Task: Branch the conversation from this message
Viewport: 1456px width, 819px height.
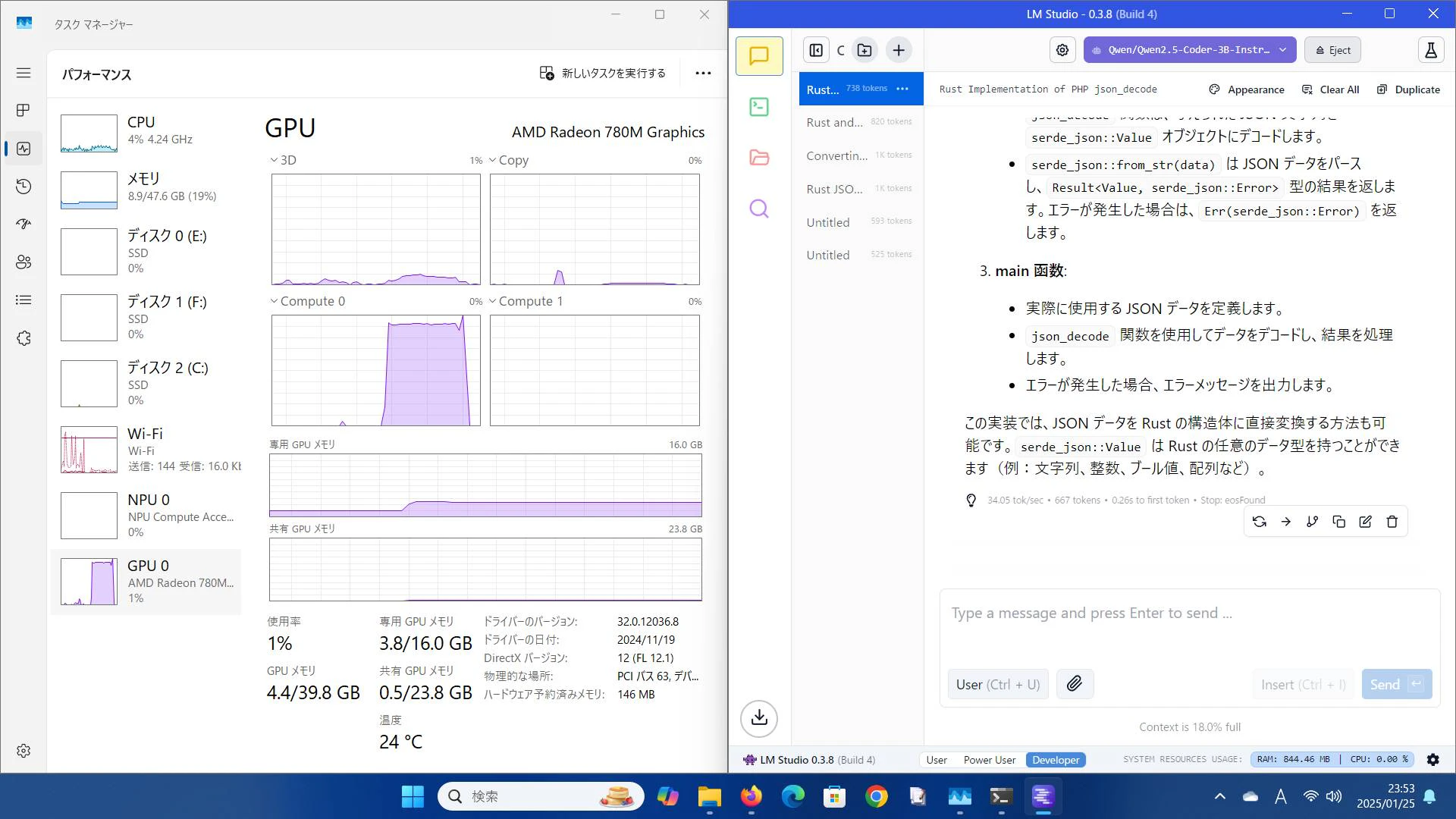Action: (x=1313, y=522)
